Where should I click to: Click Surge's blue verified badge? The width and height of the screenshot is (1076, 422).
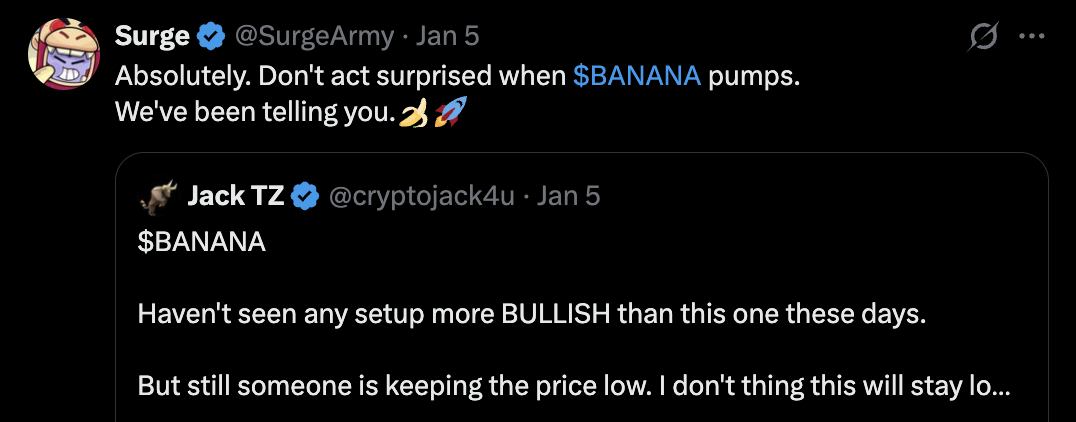coord(210,37)
